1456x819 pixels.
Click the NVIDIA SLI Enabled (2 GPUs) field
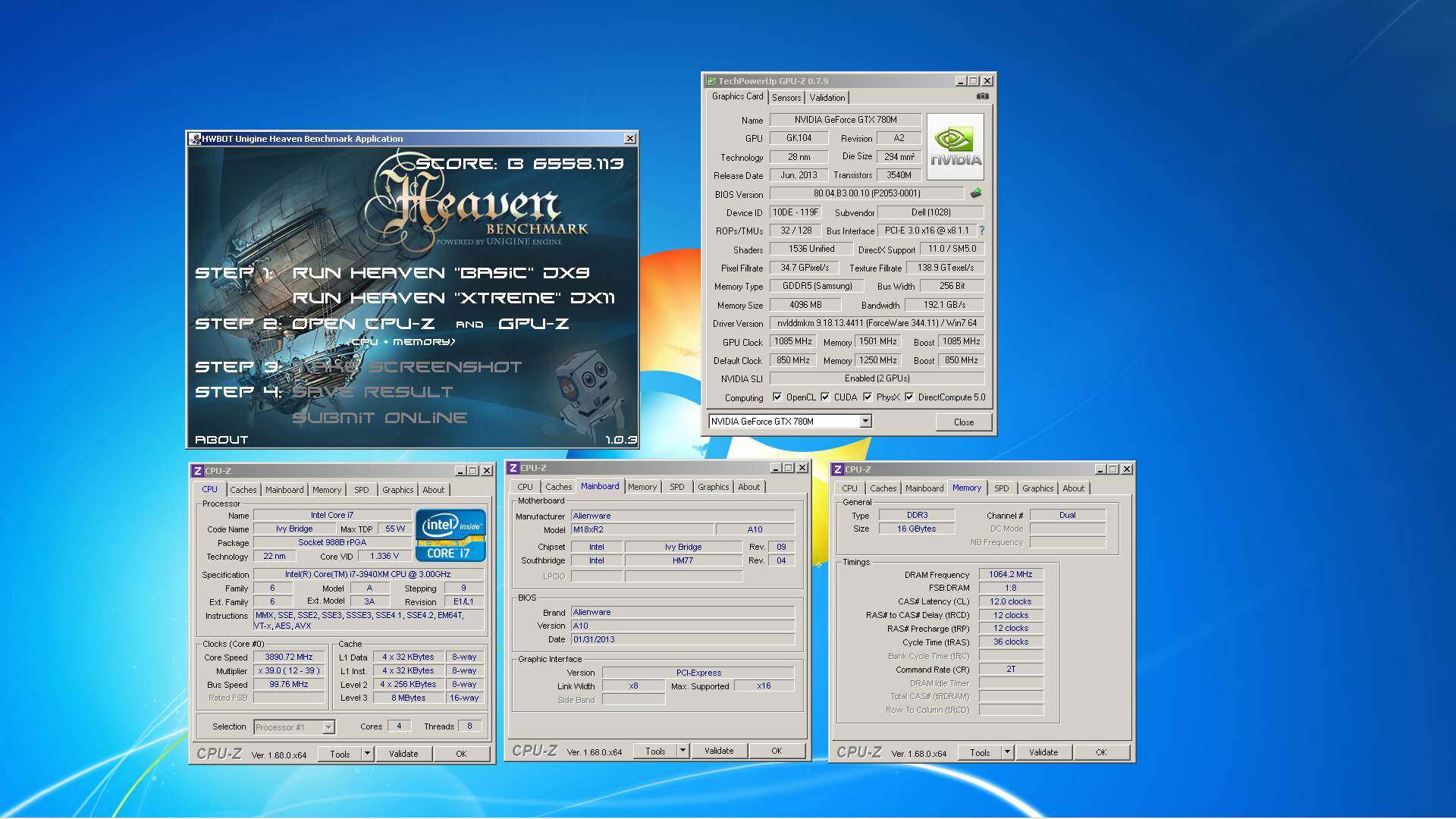click(x=877, y=378)
